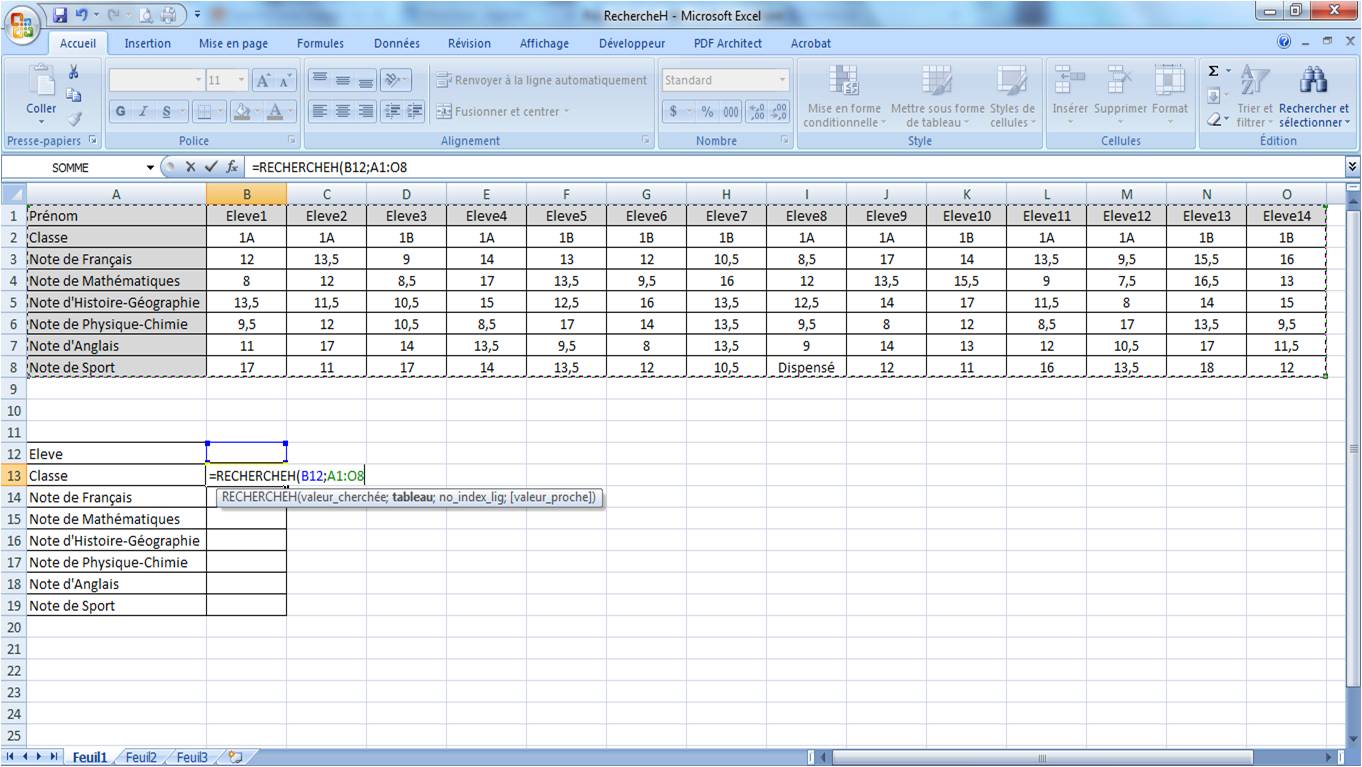
Task: Decrease font size with small A
Action: click(286, 80)
